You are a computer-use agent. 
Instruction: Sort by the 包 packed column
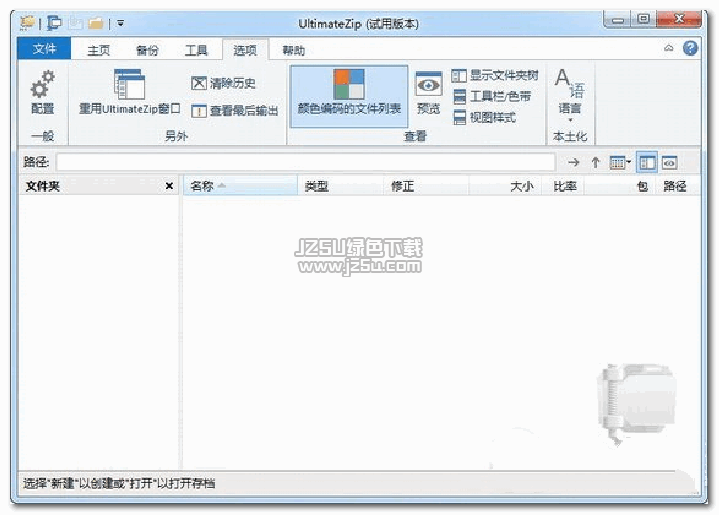point(619,186)
